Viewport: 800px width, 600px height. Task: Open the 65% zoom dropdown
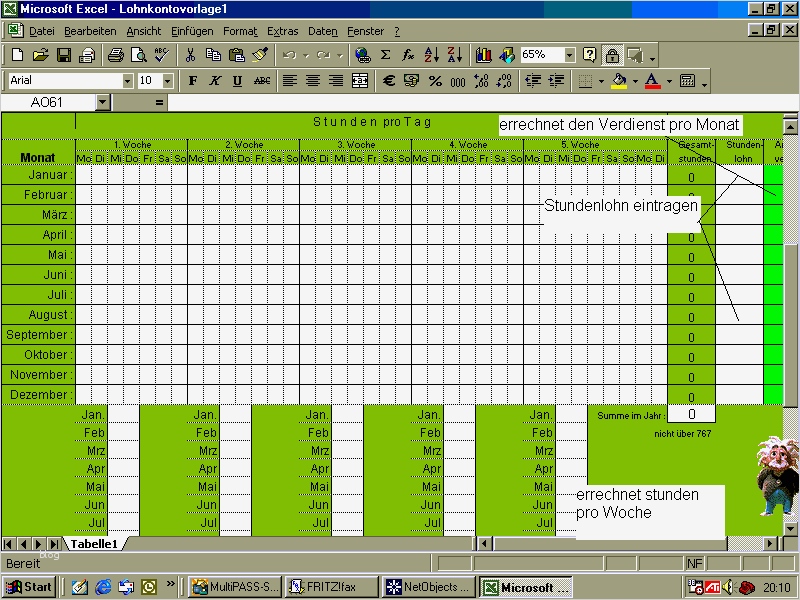[x=570, y=55]
